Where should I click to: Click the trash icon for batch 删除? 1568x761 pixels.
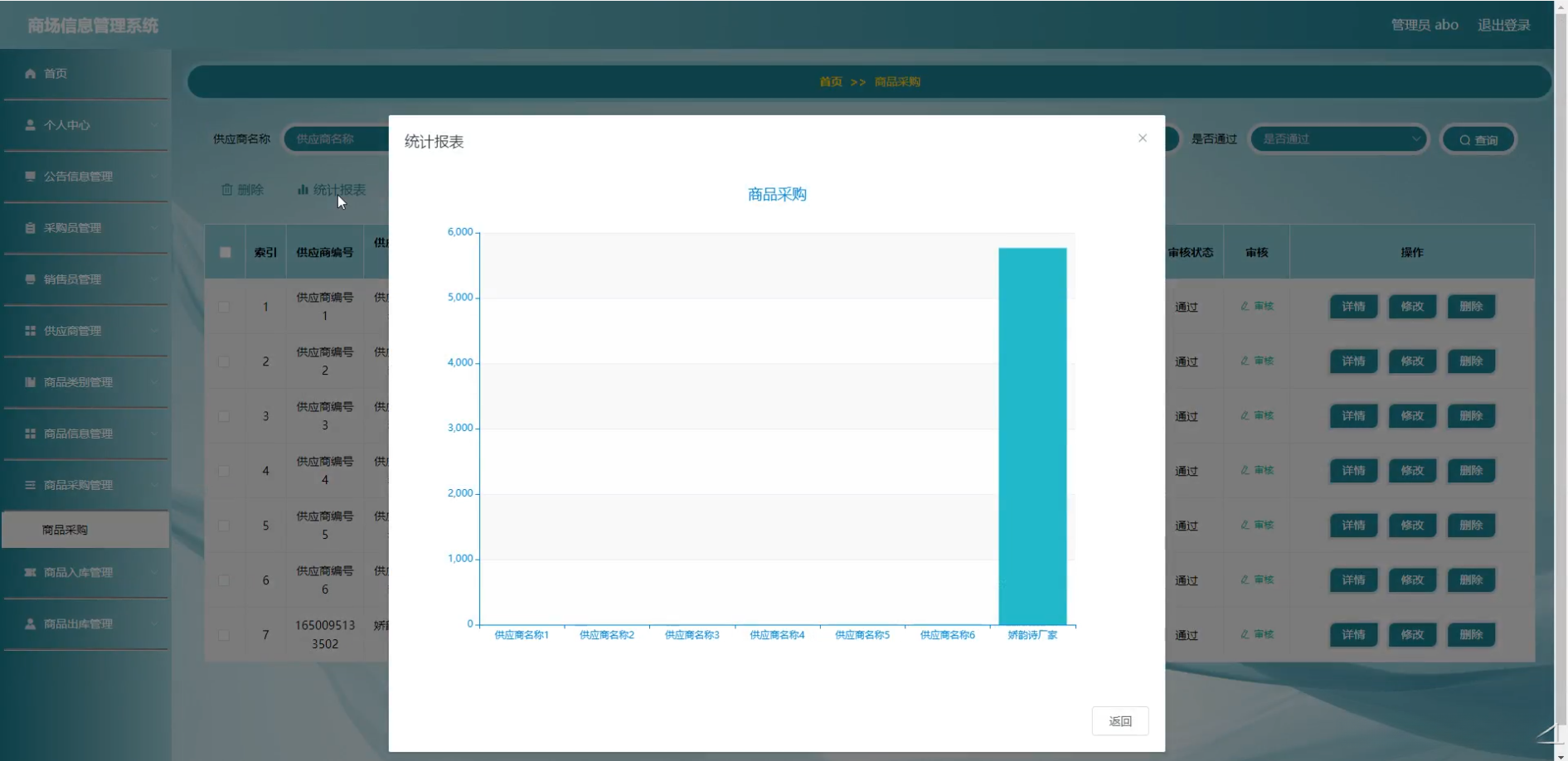coord(227,190)
